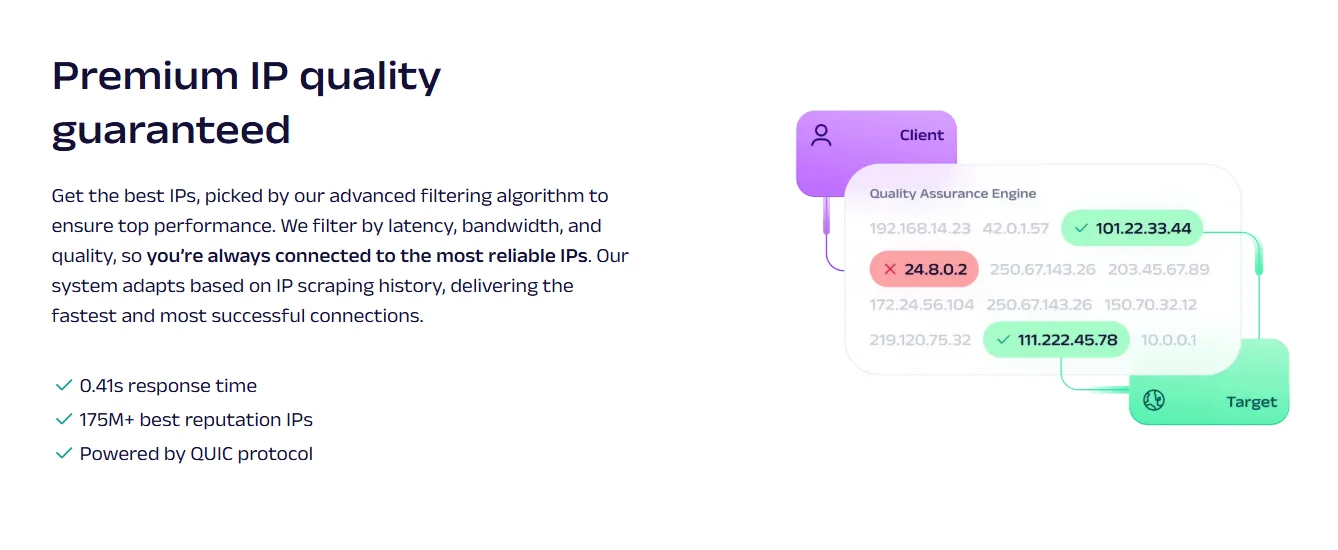This screenshot has width=1338, height=550.
Task: Click the Client user profile icon
Action: 821,136
